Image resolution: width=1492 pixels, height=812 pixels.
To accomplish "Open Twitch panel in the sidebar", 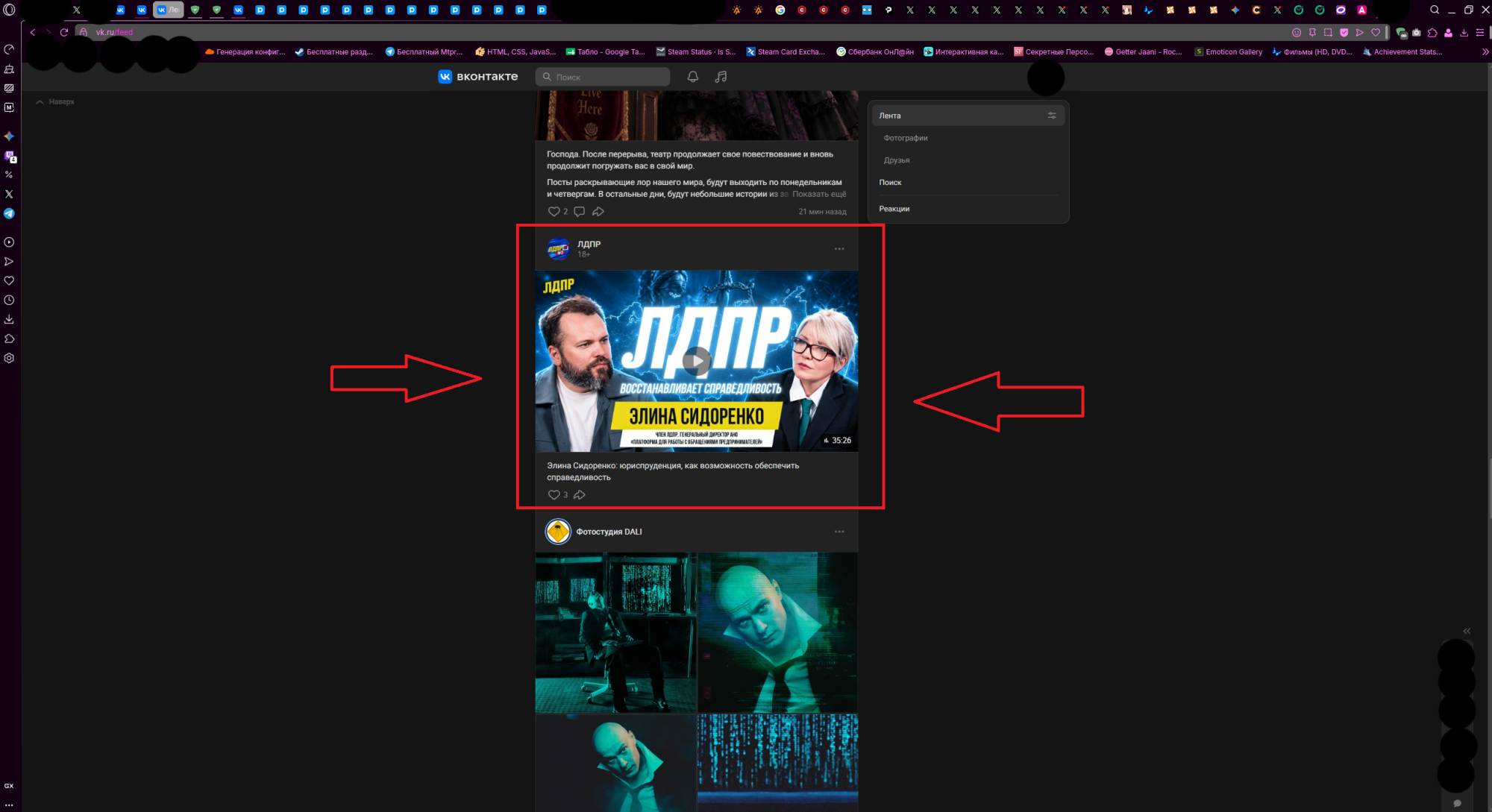I will point(9,156).
